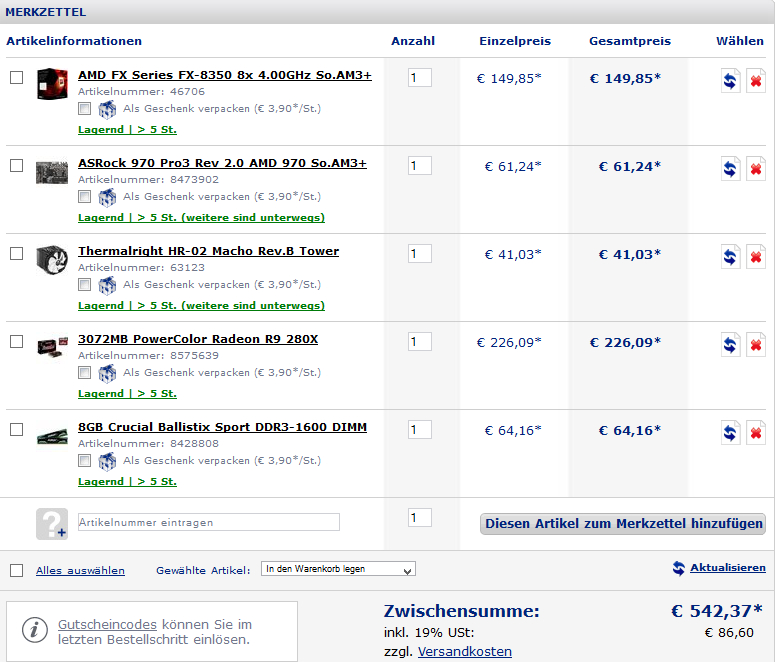The image size is (775, 662).
Task: Focus the 'Artikelnummer eintragen' input field
Action: pyautogui.click(x=209, y=522)
